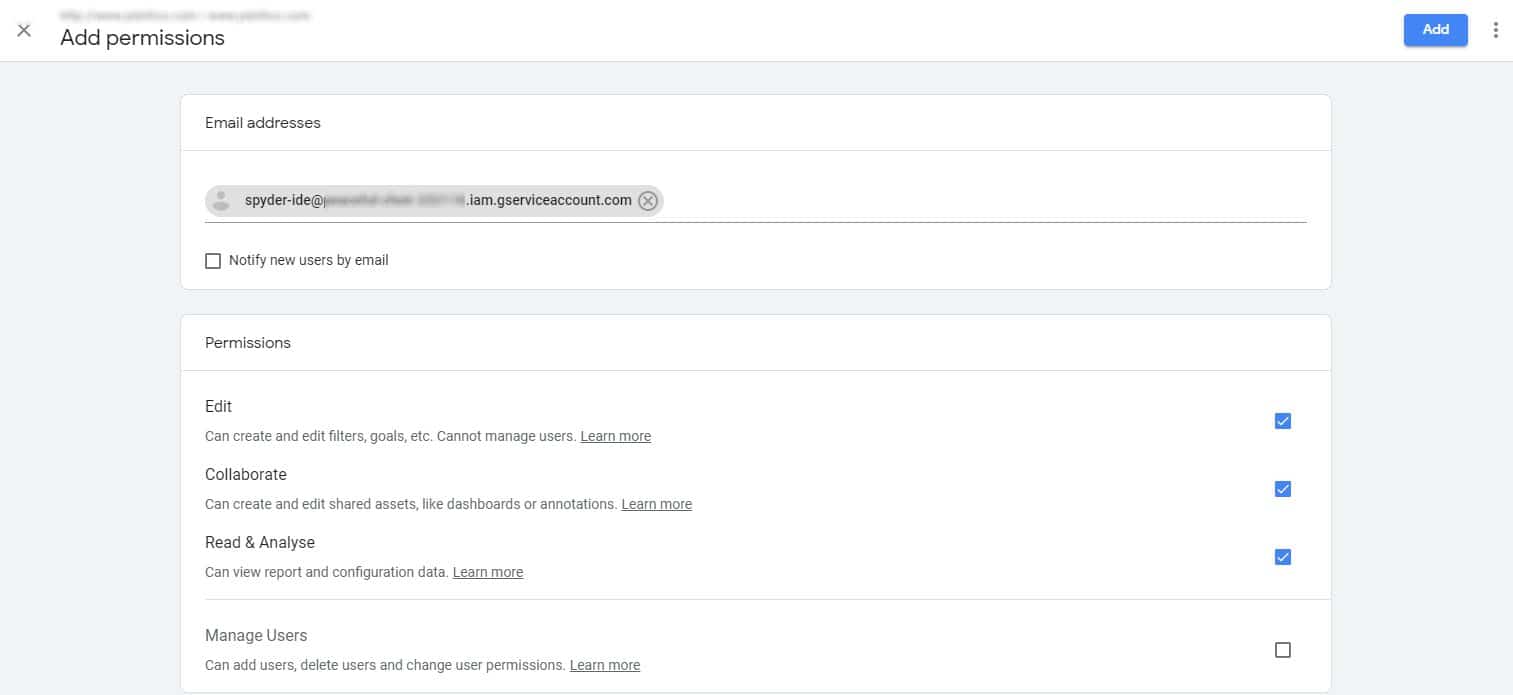Image resolution: width=1513 pixels, height=695 pixels.
Task: Select the spyder-ide email chip
Action: pyautogui.click(x=430, y=200)
